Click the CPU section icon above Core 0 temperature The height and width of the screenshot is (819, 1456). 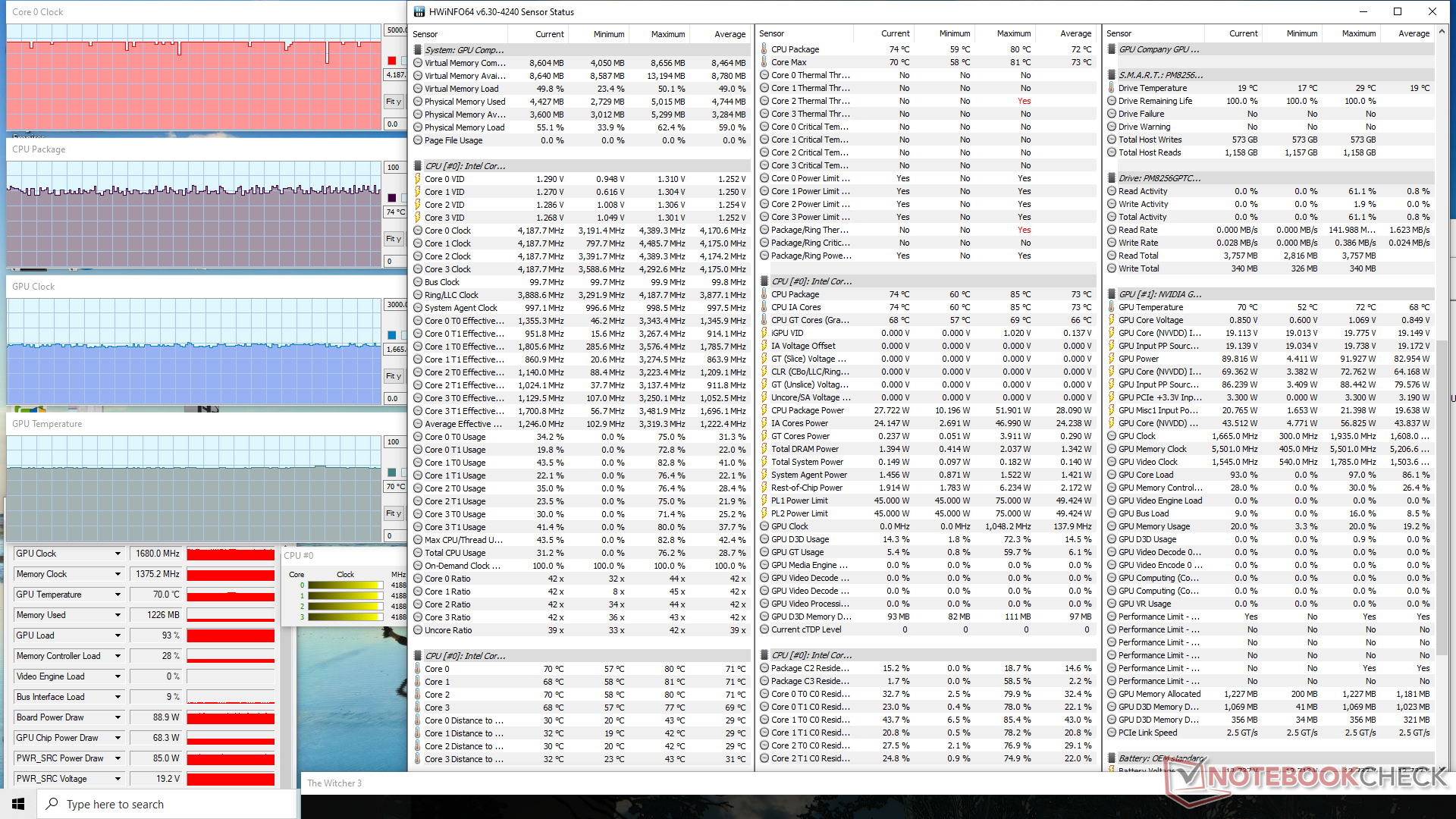point(418,656)
